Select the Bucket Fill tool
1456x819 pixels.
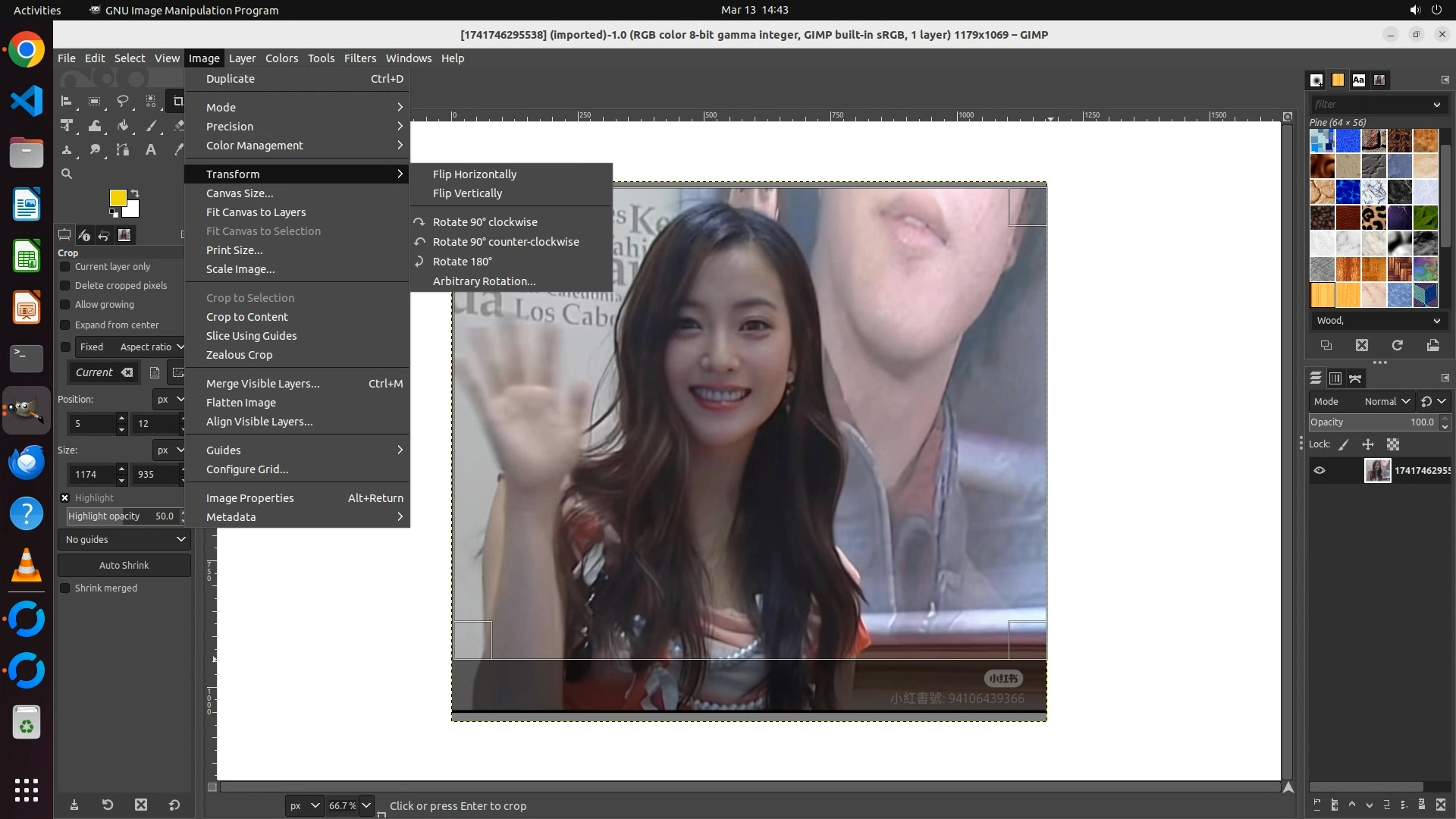click(123, 126)
